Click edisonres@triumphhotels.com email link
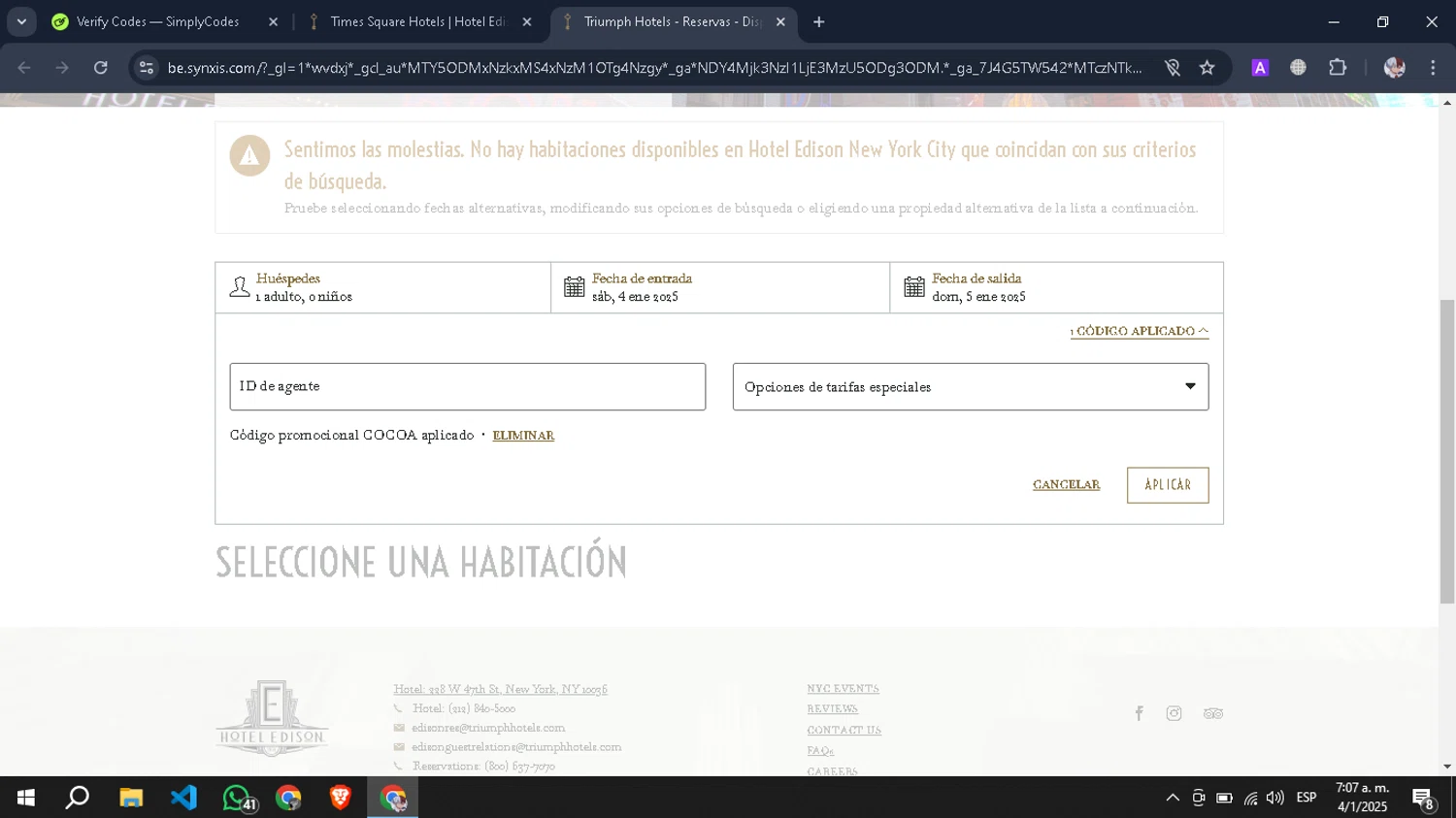 488,728
